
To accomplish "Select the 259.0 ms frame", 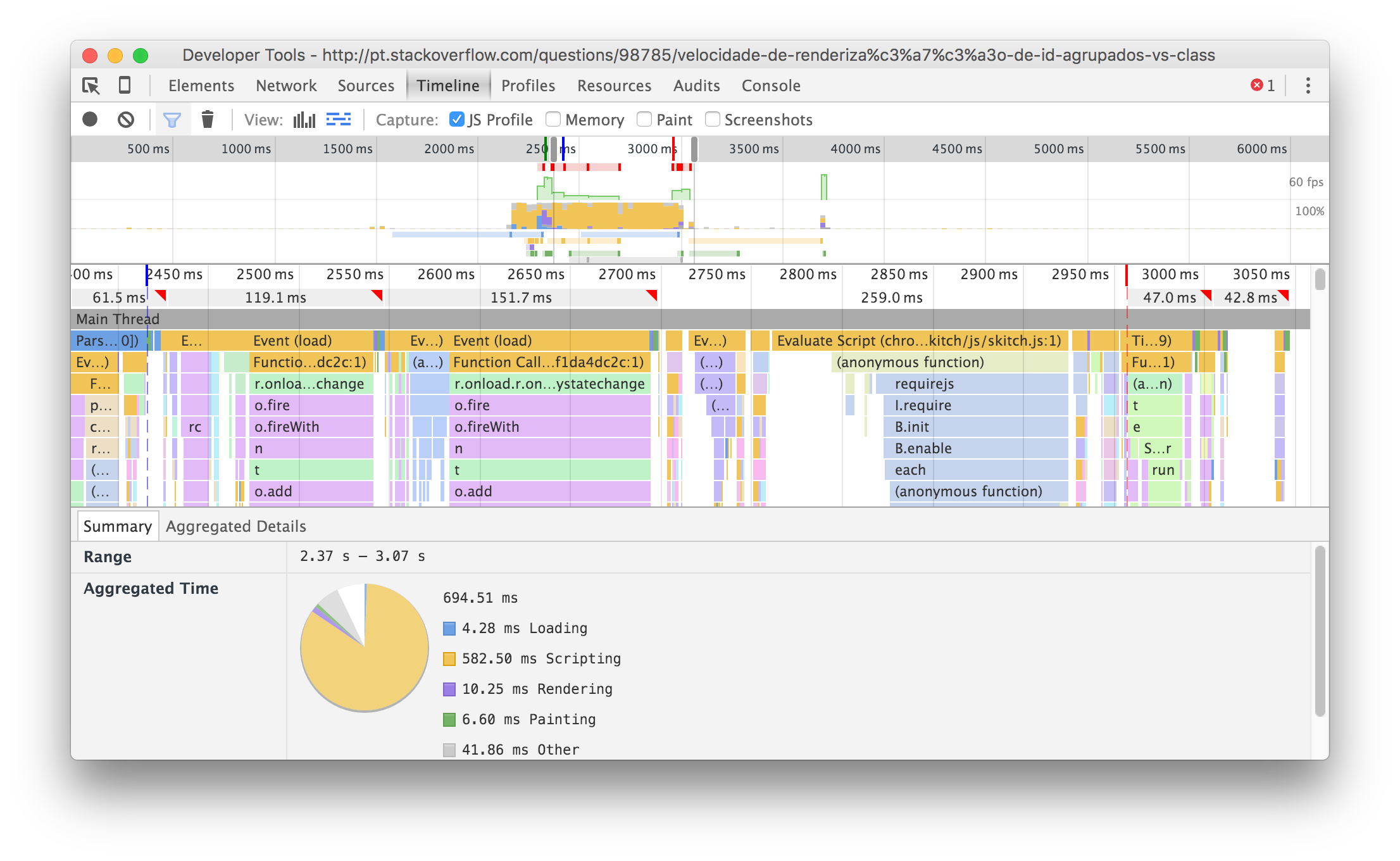I will 892,298.
